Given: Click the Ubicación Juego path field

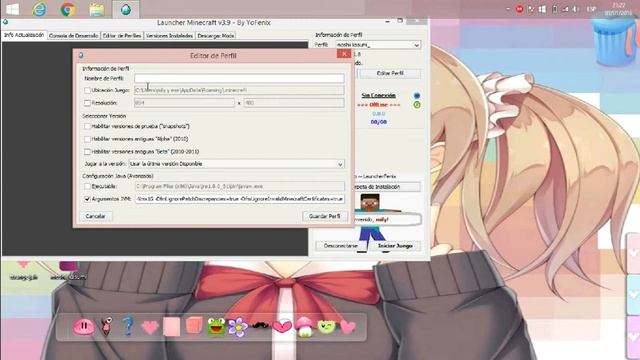Looking at the screenshot, I should 239,90.
